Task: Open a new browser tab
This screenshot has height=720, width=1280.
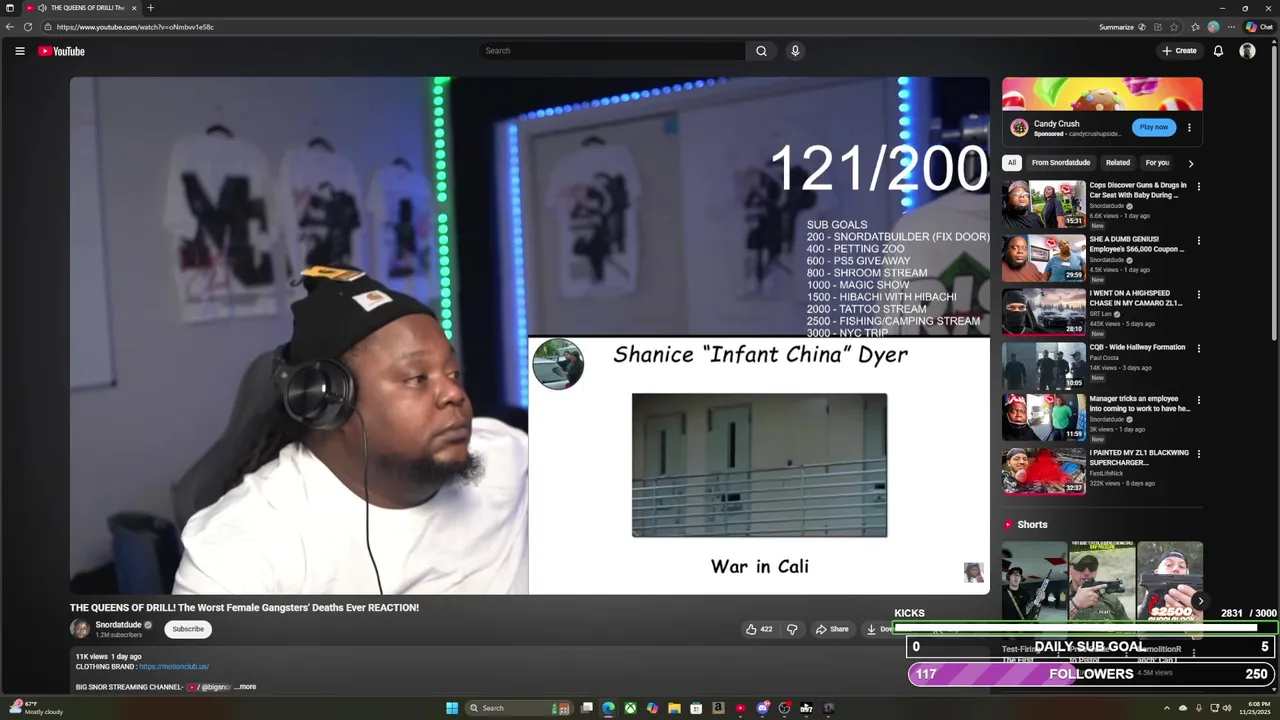Action: pos(150,8)
